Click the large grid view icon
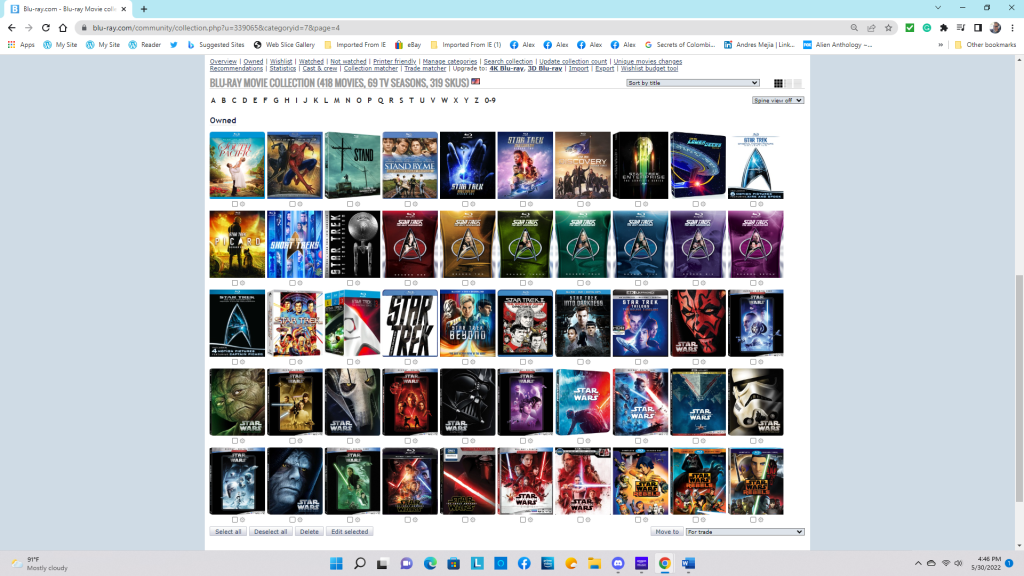This screenshot has height=576, width=1024. click(779, 83)
